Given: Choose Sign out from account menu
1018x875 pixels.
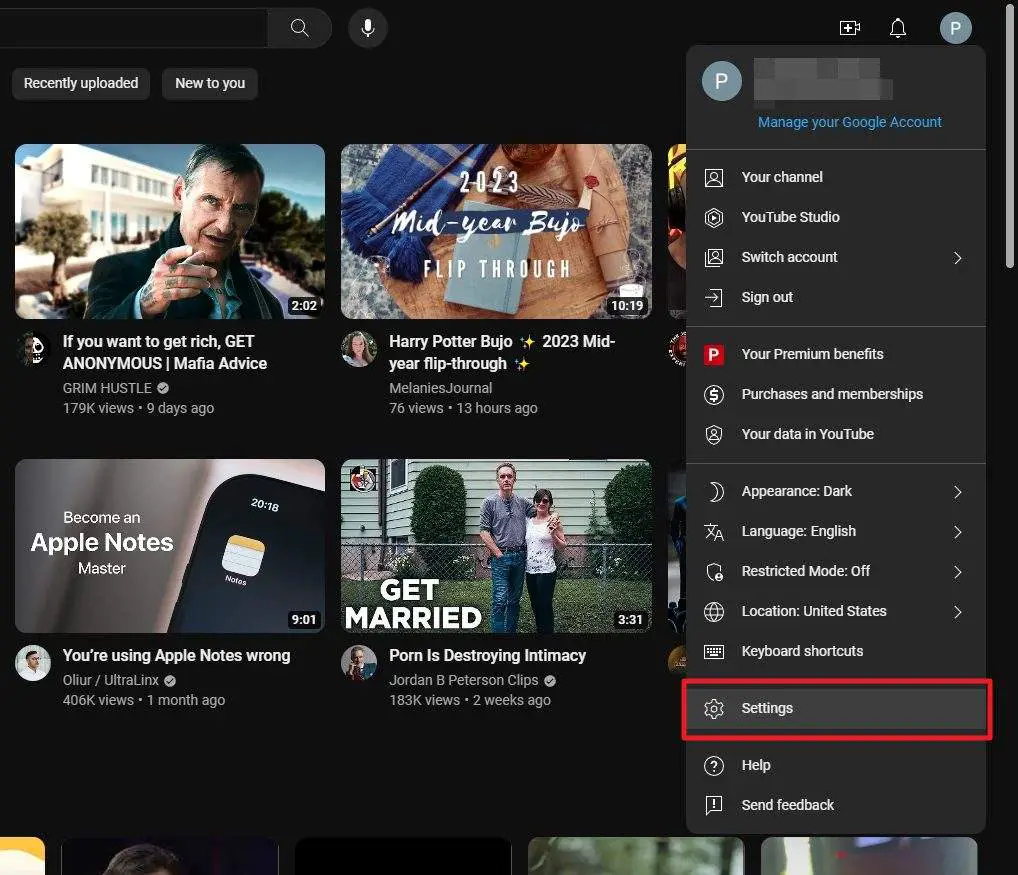Looking at the screenshot, I should pos(836,297).
